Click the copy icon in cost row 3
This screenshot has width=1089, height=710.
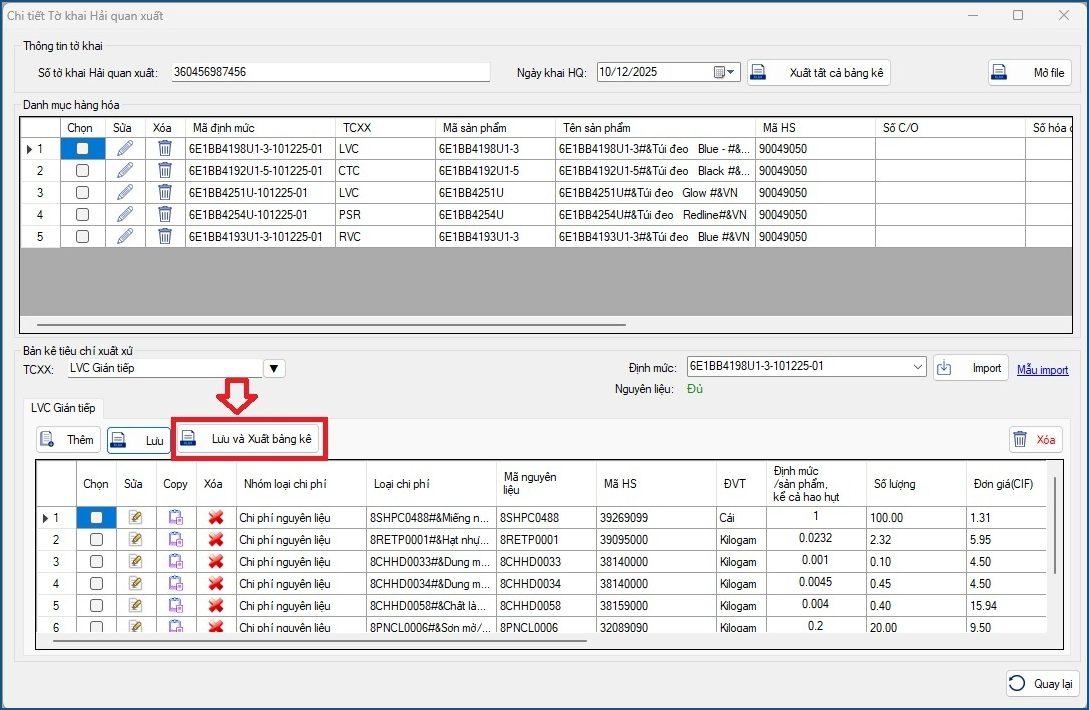point(176,562)
